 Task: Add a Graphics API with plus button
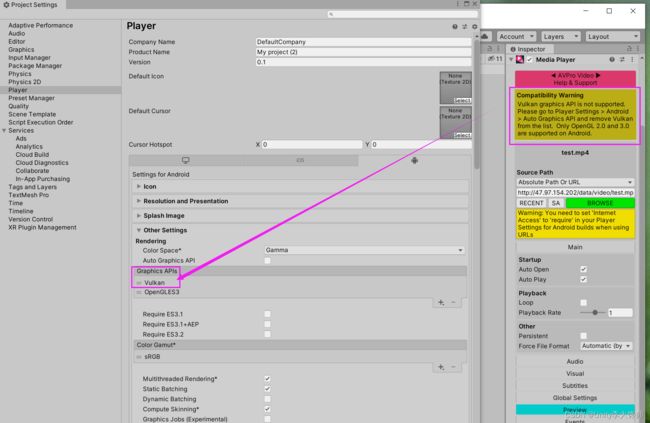coord(441,302)
